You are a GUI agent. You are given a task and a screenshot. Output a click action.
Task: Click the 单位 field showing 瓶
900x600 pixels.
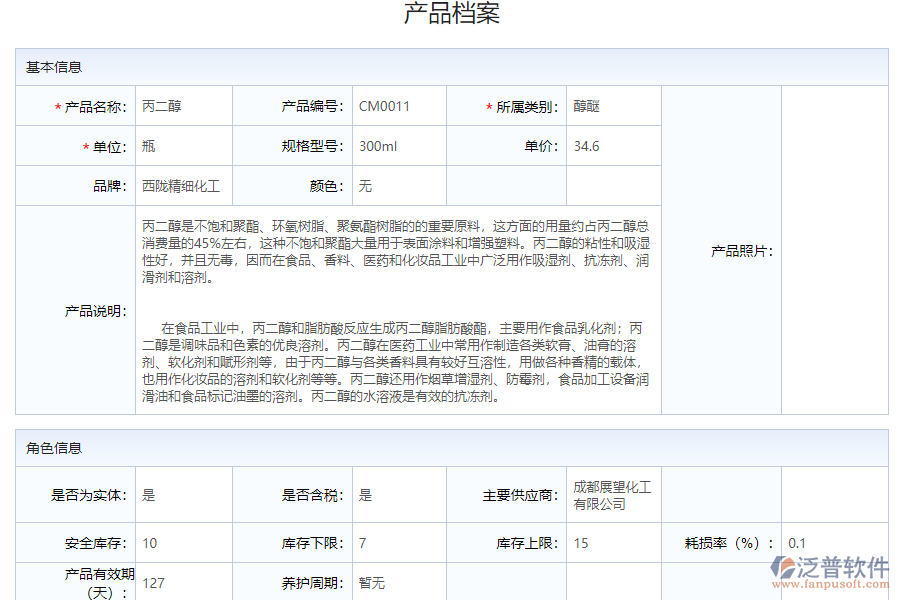point(182,145)
